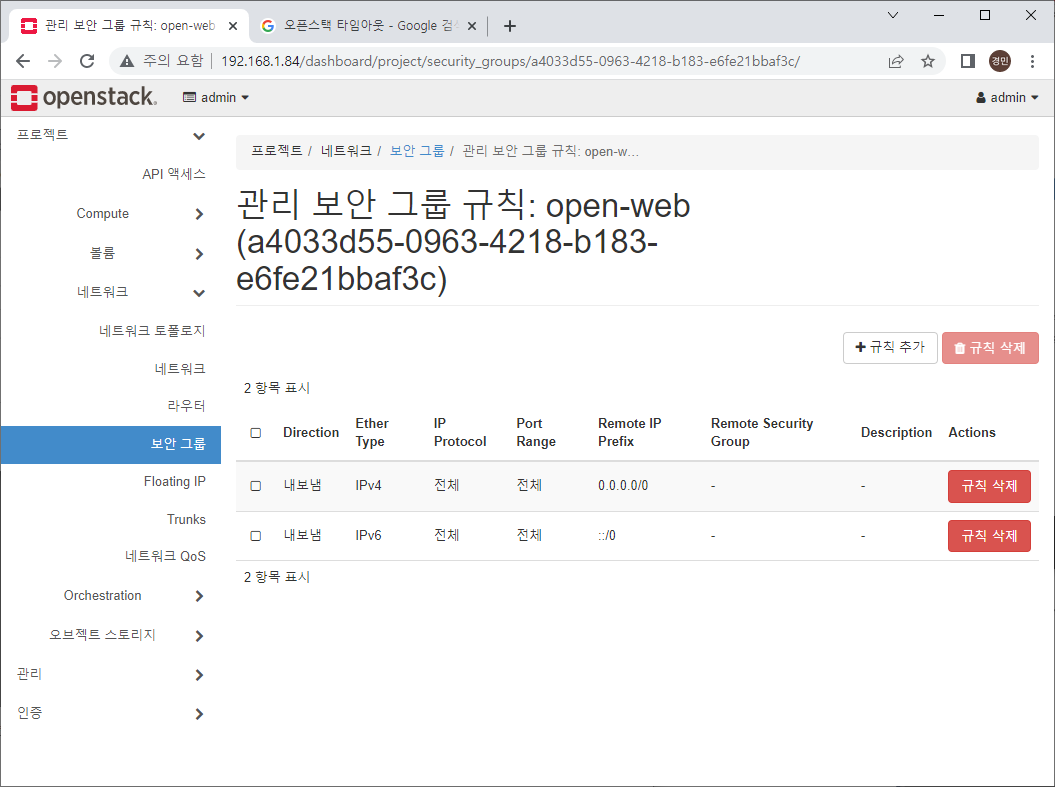Click the Remote Security Group header
Viewport: 1055px width, 787px height.
tap(762, 433)
